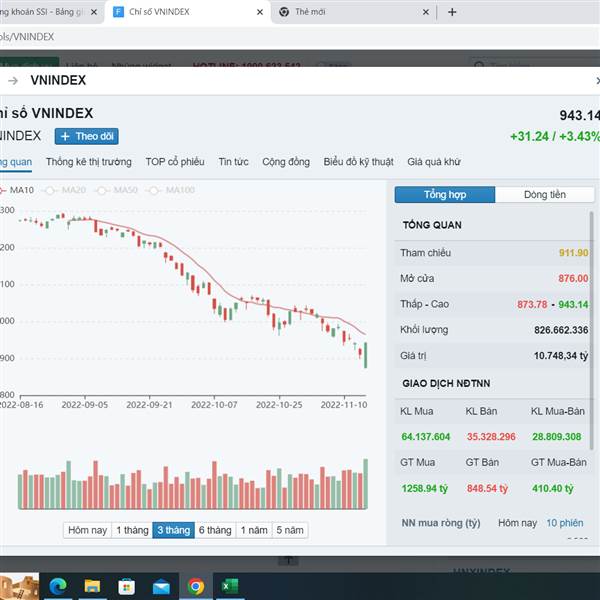The image size is (600, 600).
Task: Open Microsoft Edge from the taskbar
Action: coord(58,586)
